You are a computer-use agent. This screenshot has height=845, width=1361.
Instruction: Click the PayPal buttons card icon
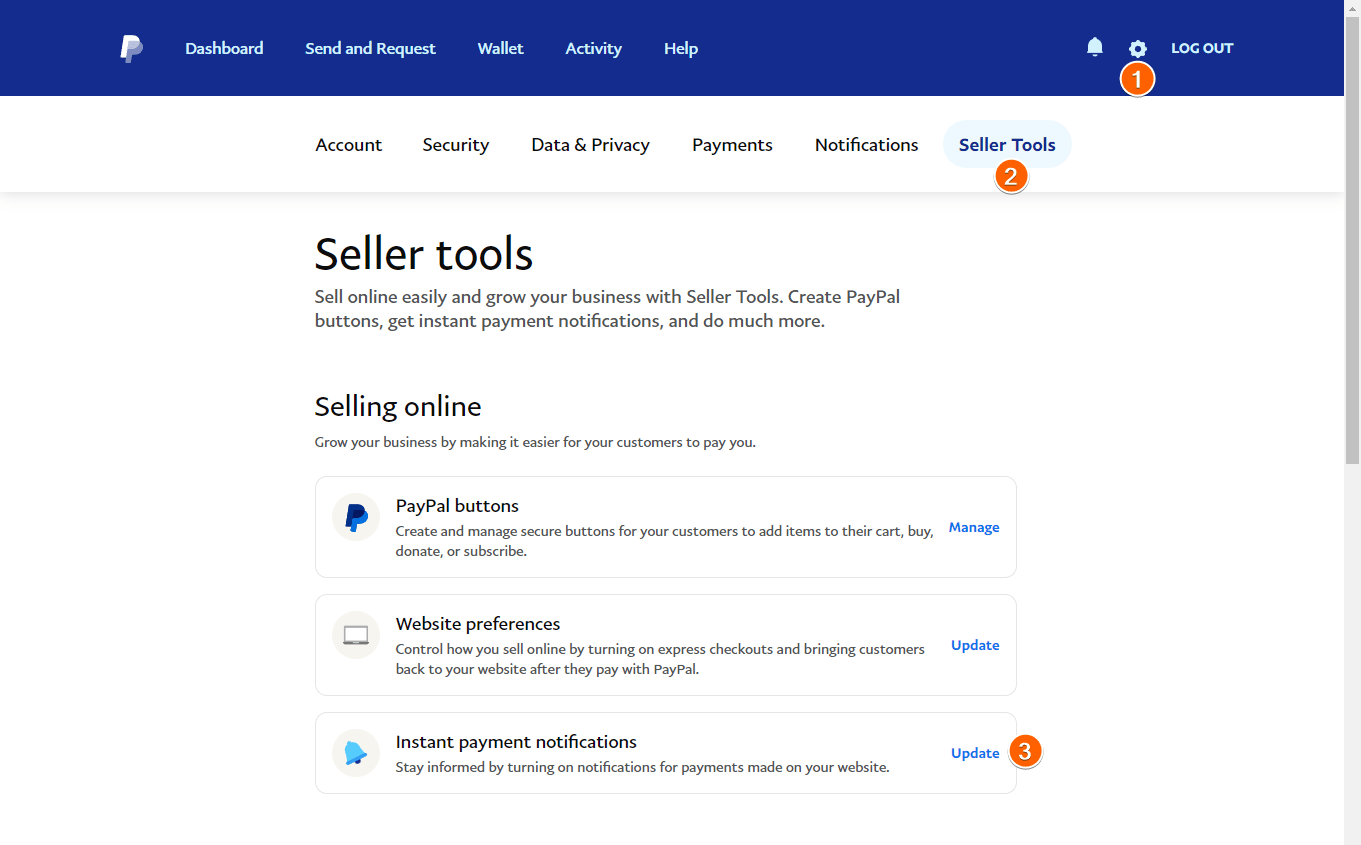(x=356, y=517)
